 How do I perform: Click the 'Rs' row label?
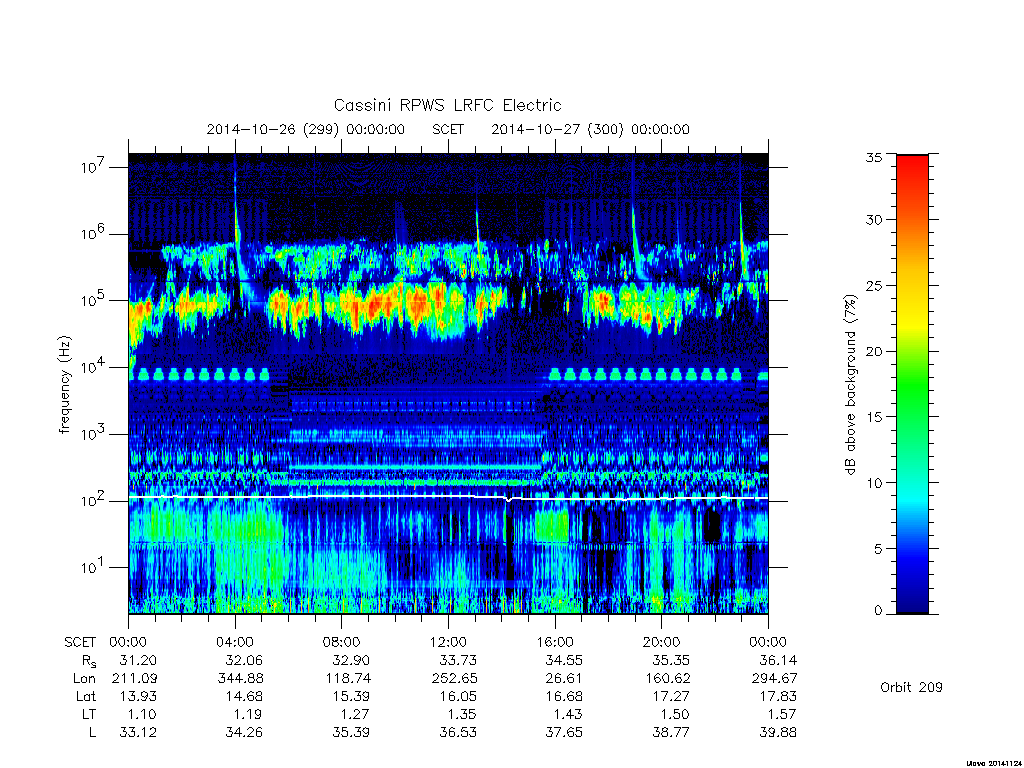[89, 662]
